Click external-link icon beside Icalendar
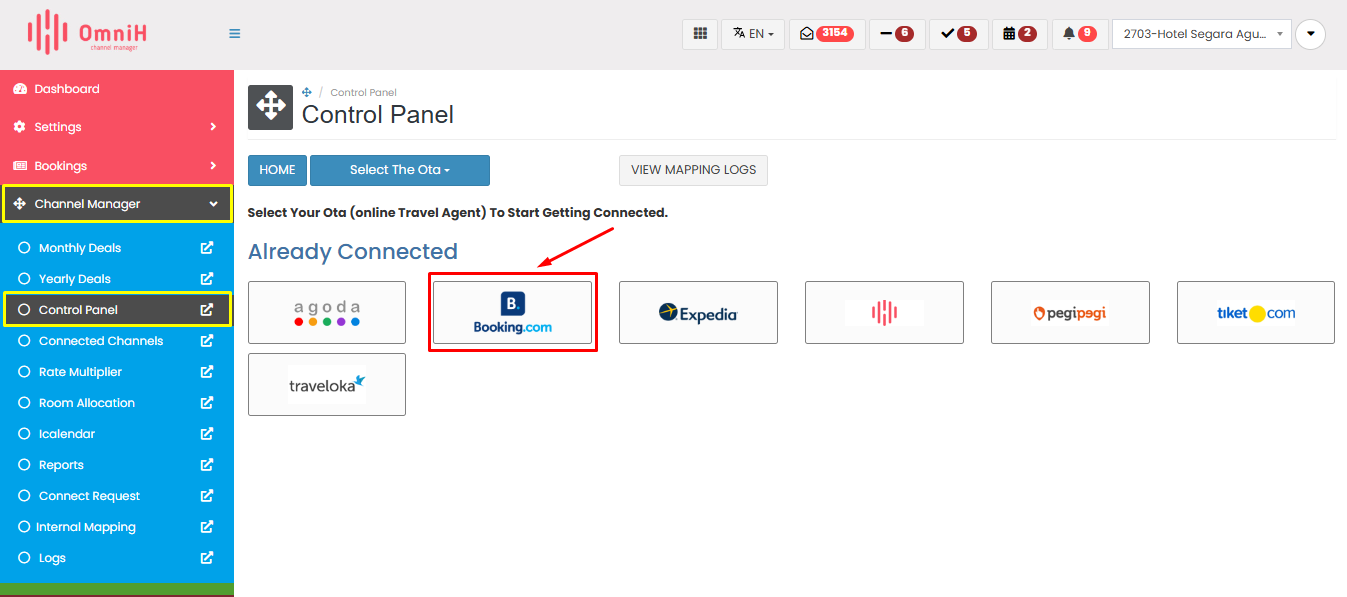Viewport: 1347px width, 597px height. tap(207, 434)
